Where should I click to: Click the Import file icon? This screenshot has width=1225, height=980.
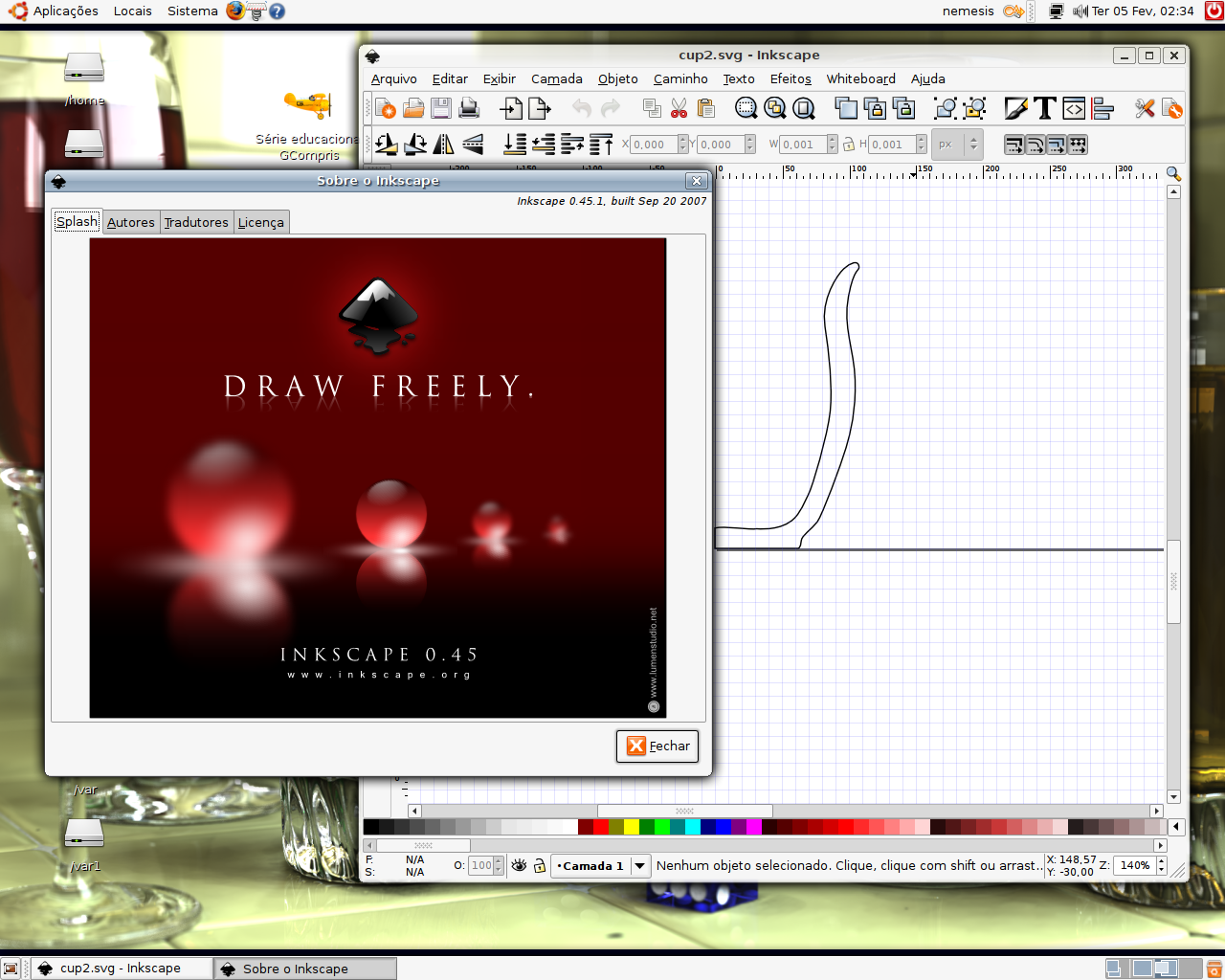[x=512, y=109]
